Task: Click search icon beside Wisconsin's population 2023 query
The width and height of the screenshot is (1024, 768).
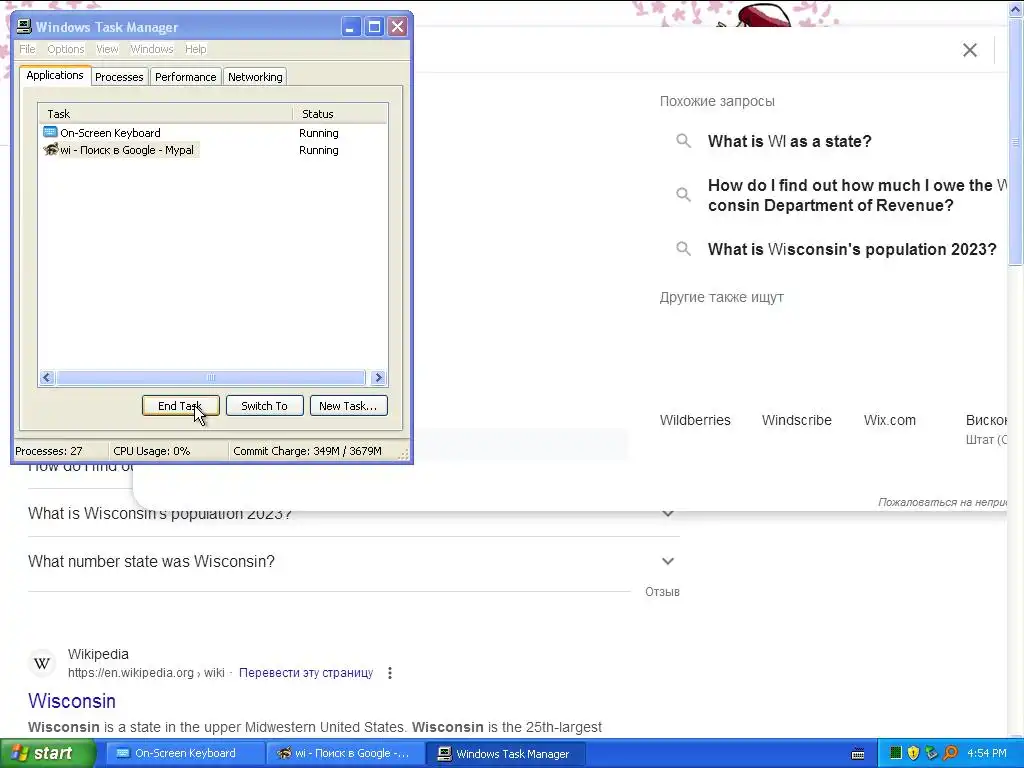Action: point(683,249)
